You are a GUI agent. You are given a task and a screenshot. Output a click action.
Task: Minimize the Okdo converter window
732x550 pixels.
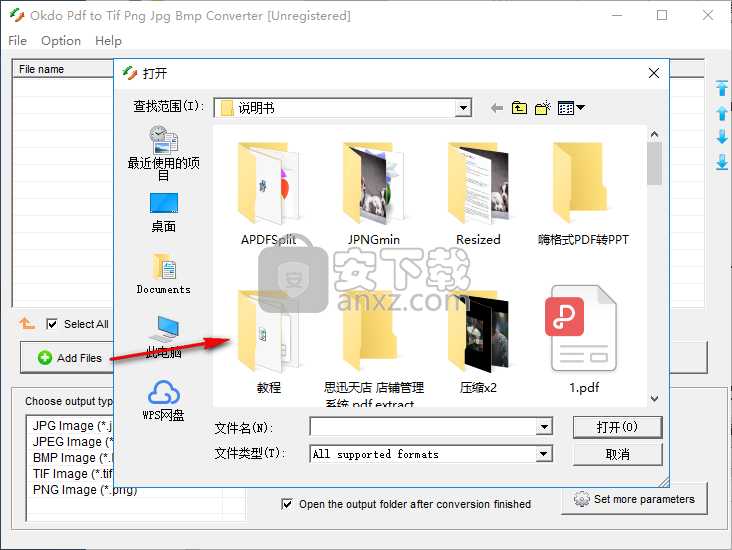(x=617, y=15)
